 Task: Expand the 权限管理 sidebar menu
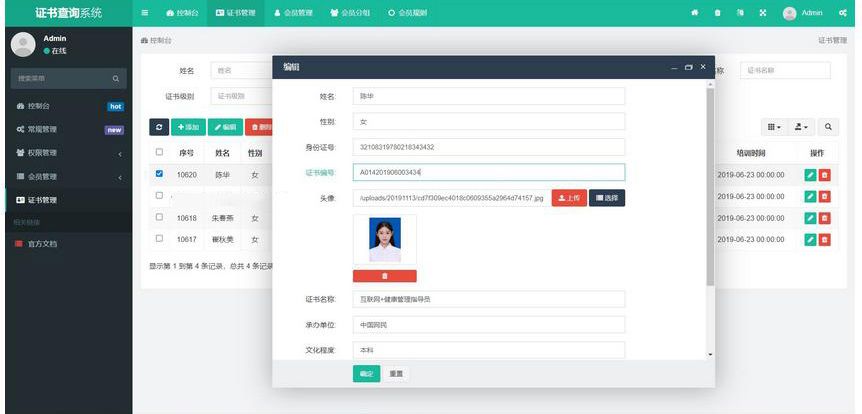pyautogui.click(x=65, y=152)
